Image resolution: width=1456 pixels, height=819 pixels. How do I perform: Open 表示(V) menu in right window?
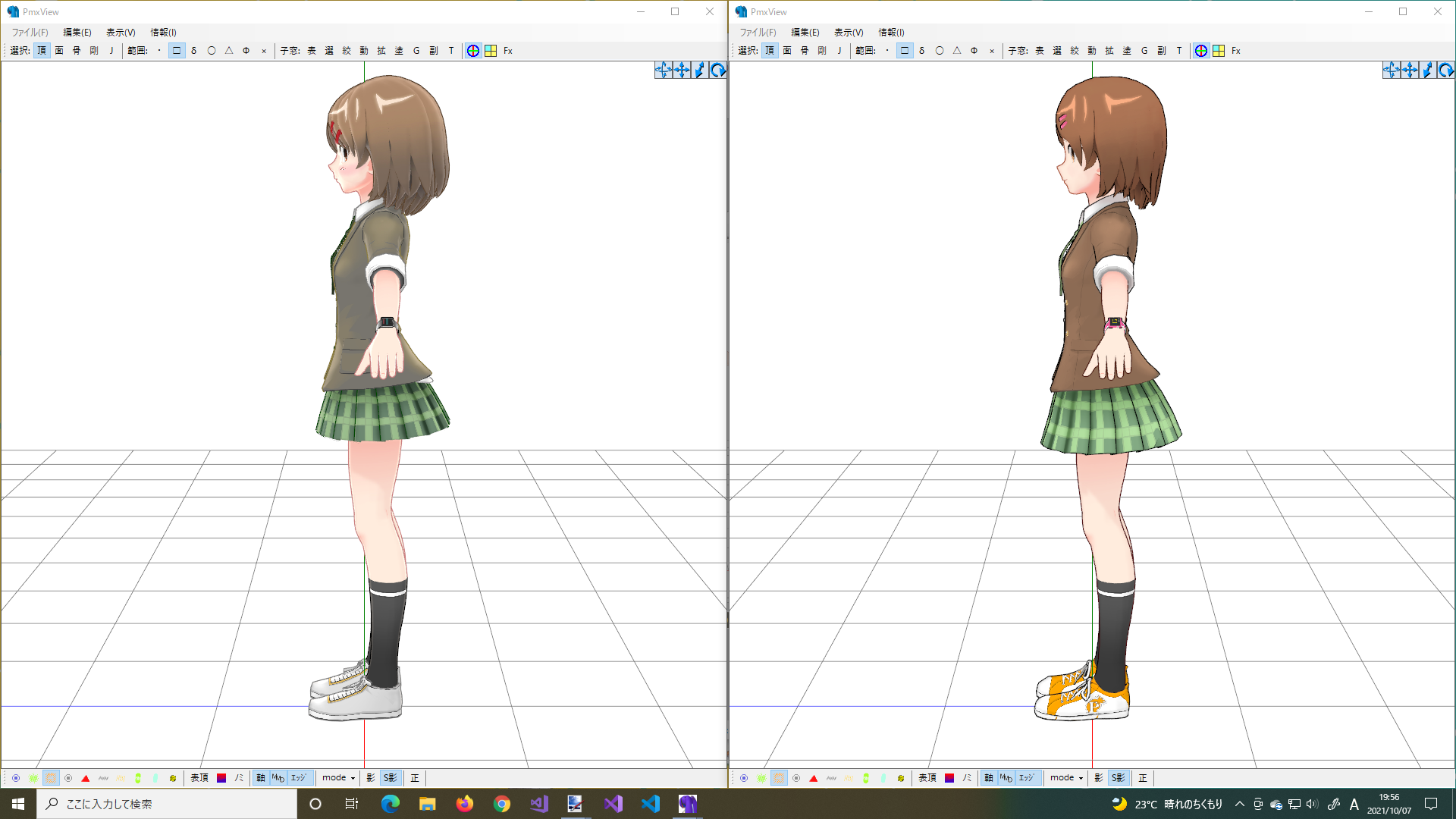849,32
